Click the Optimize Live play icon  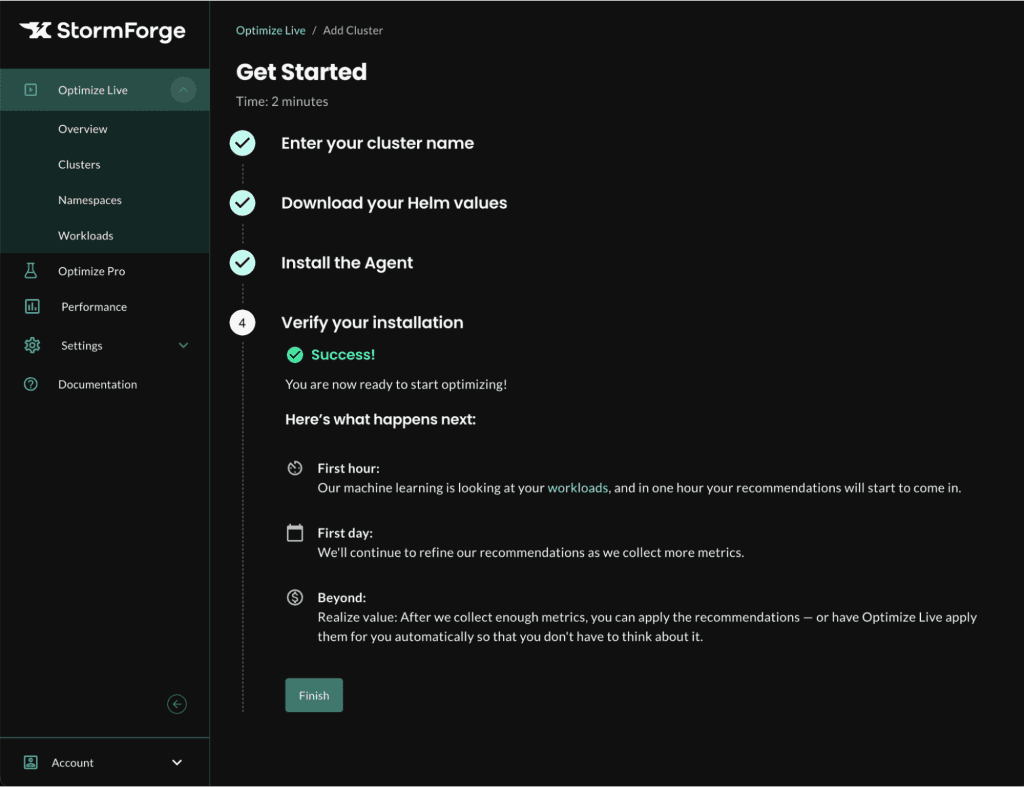point(31,90)
